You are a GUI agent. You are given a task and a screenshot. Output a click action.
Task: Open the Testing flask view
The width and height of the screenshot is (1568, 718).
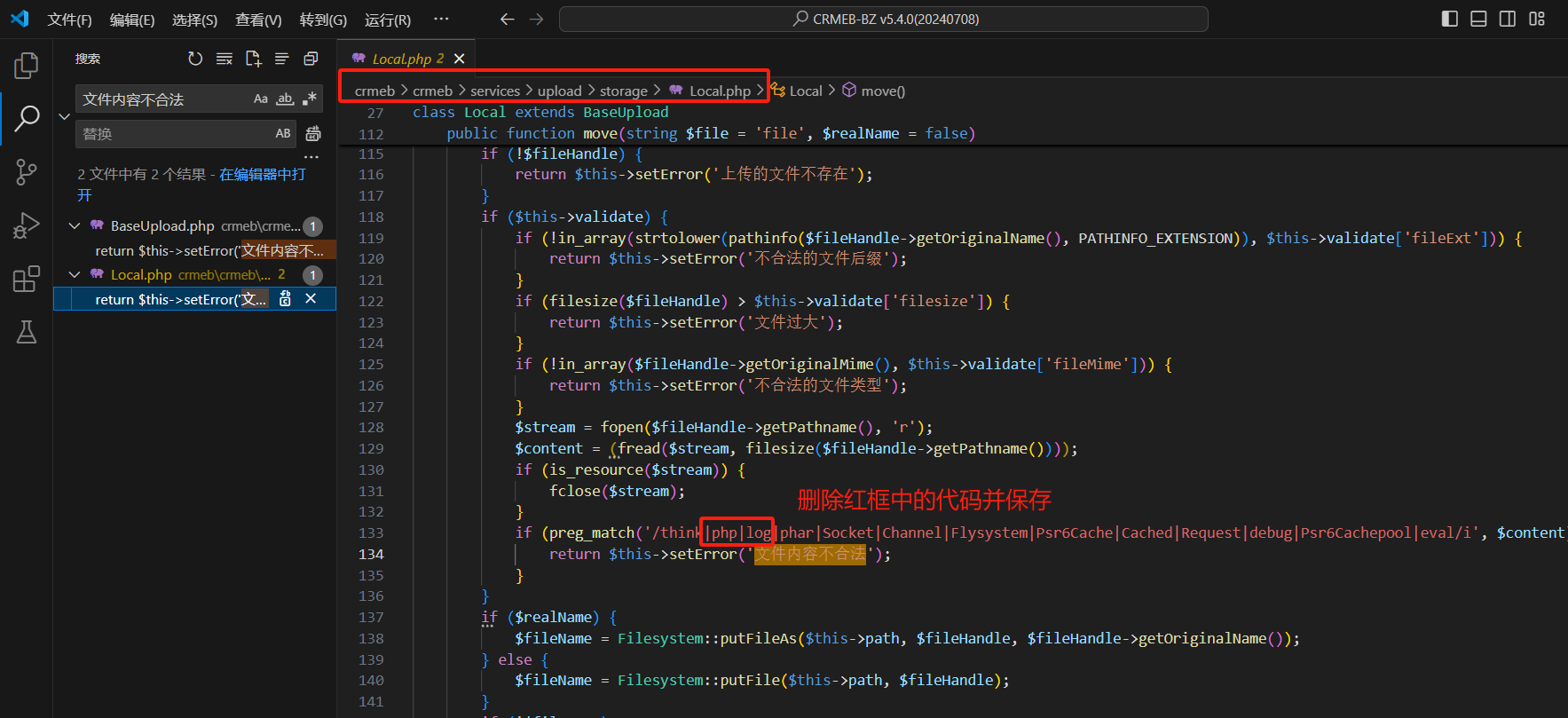click(27, 332)
